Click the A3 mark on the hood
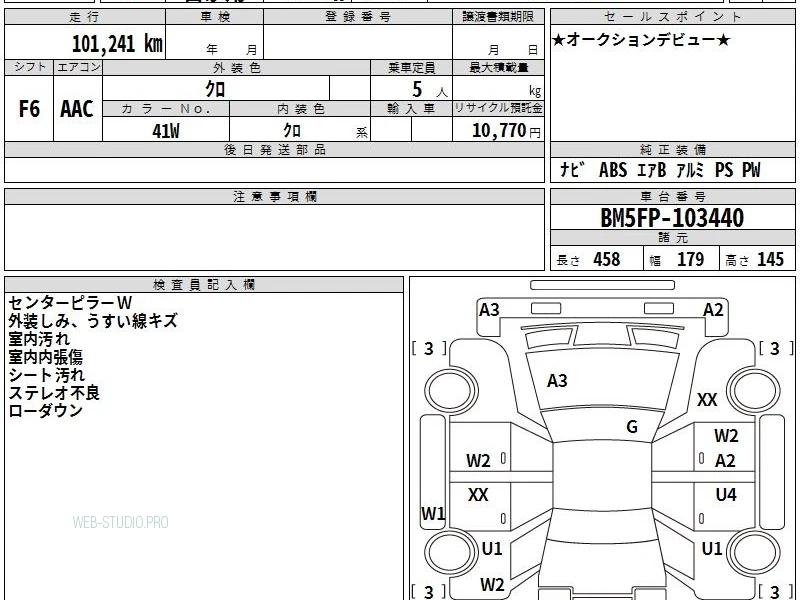 point(557,381)
